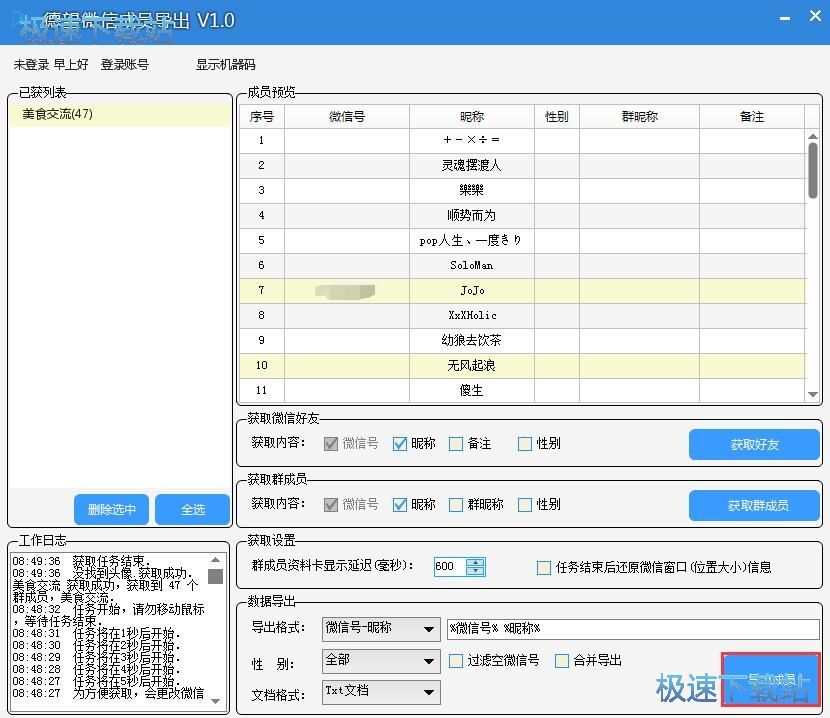The width and height of the screenshot is (830, 718).
Task: Enable the 合并导出 checkbox
Action: (x=562, y=661)
